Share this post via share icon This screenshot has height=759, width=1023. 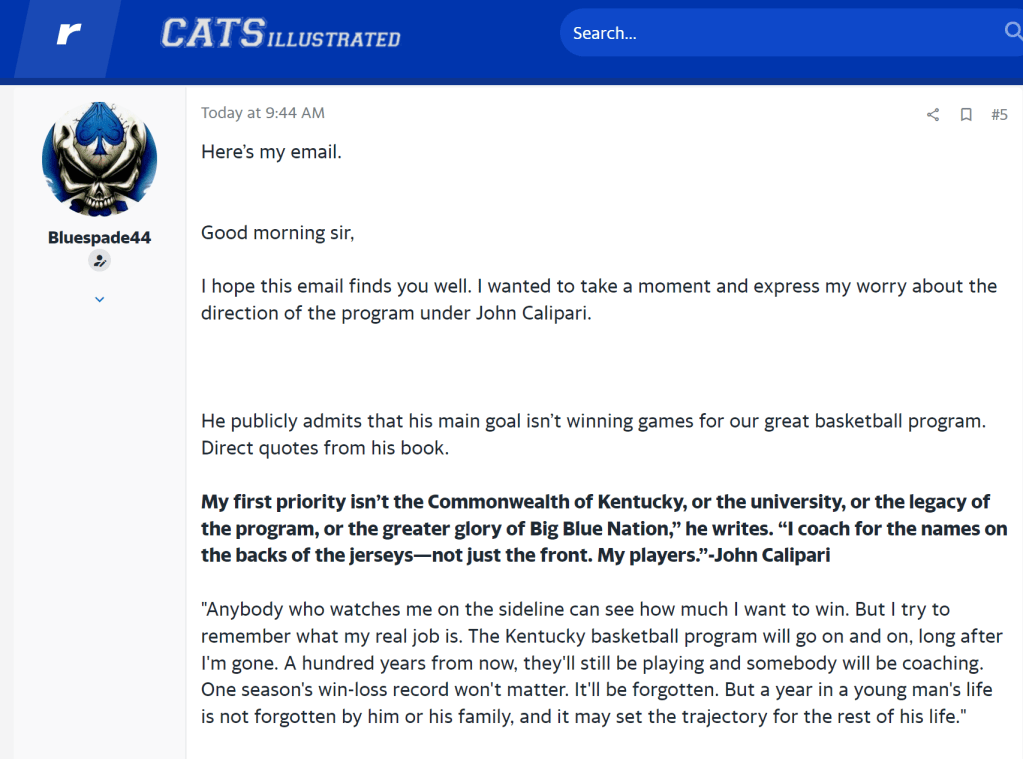pos(933,115)
